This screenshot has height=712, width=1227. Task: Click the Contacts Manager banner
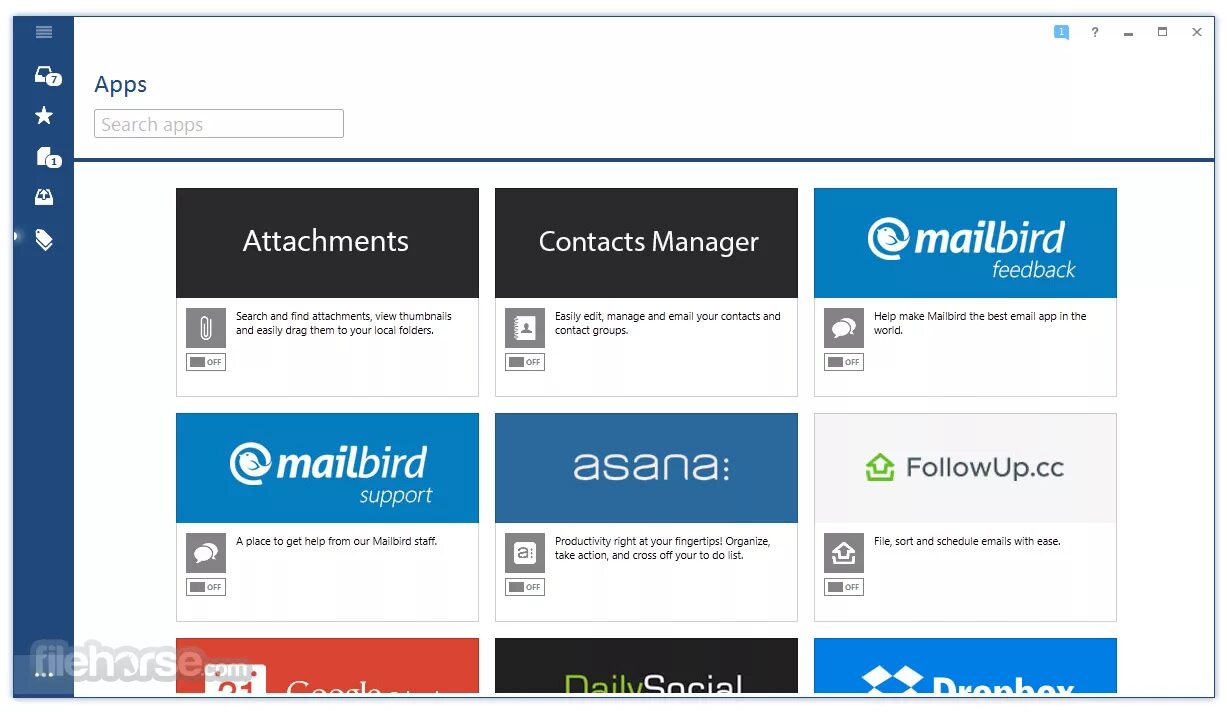pos(646,243)
